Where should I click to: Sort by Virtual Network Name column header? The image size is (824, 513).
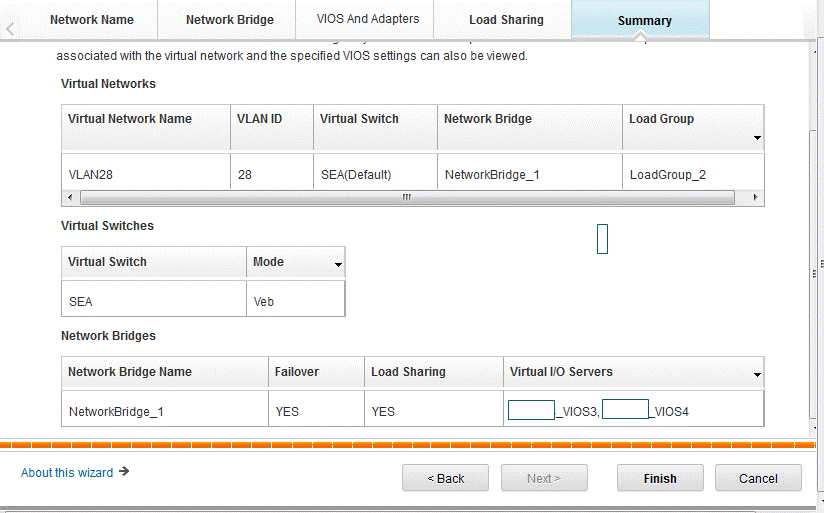(x=130, y=119)
